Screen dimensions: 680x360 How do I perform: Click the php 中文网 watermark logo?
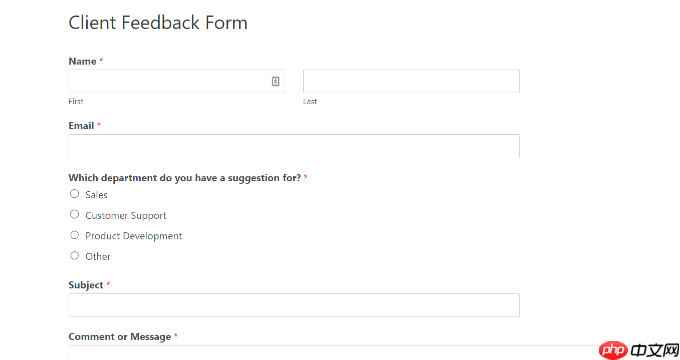(639, 350)
